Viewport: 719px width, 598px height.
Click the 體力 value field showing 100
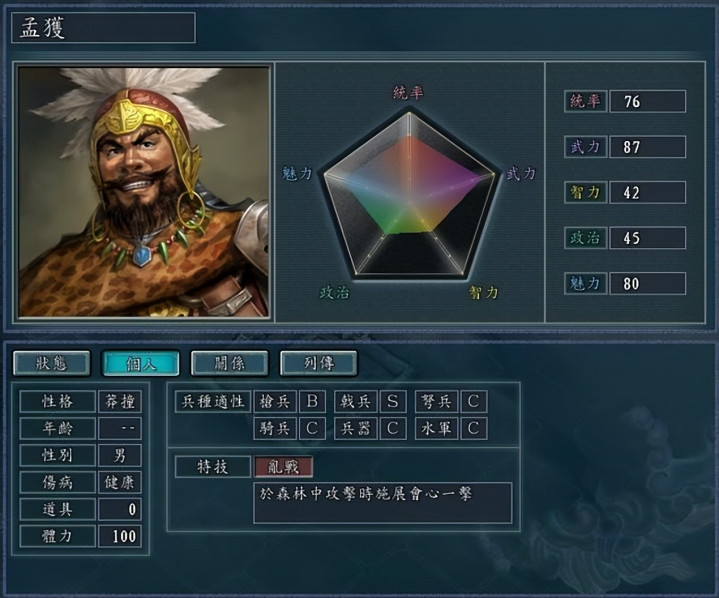pos(120,536)
